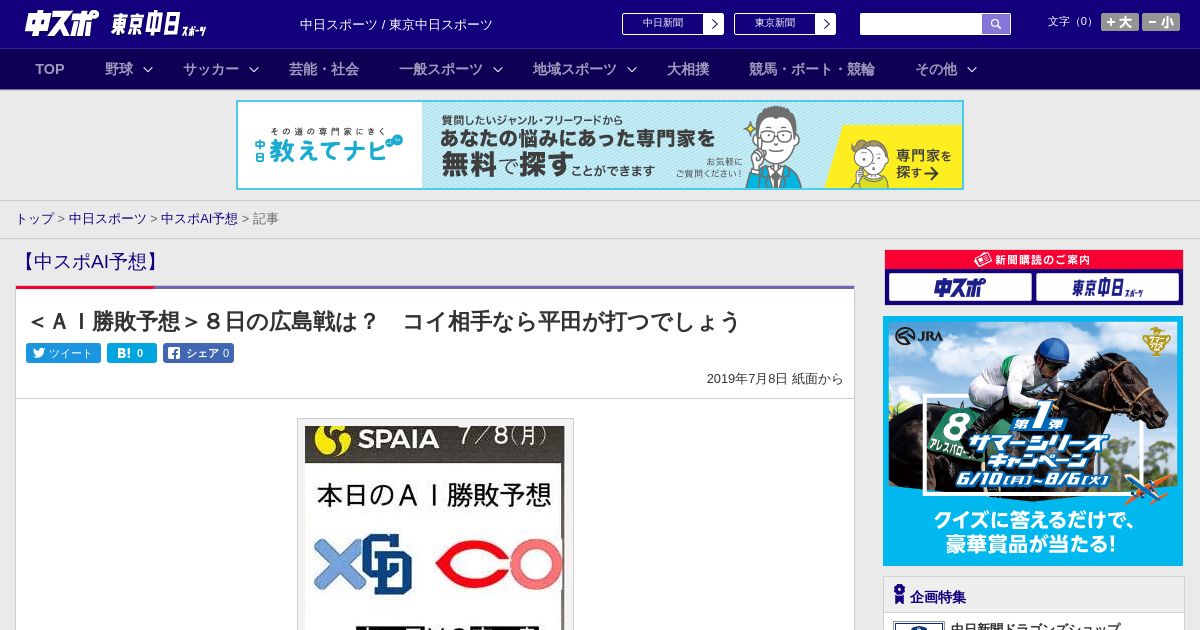
Task: Click the 中日スポーツ / 東京中日スポーツ header text
Action: click(396, 24)
